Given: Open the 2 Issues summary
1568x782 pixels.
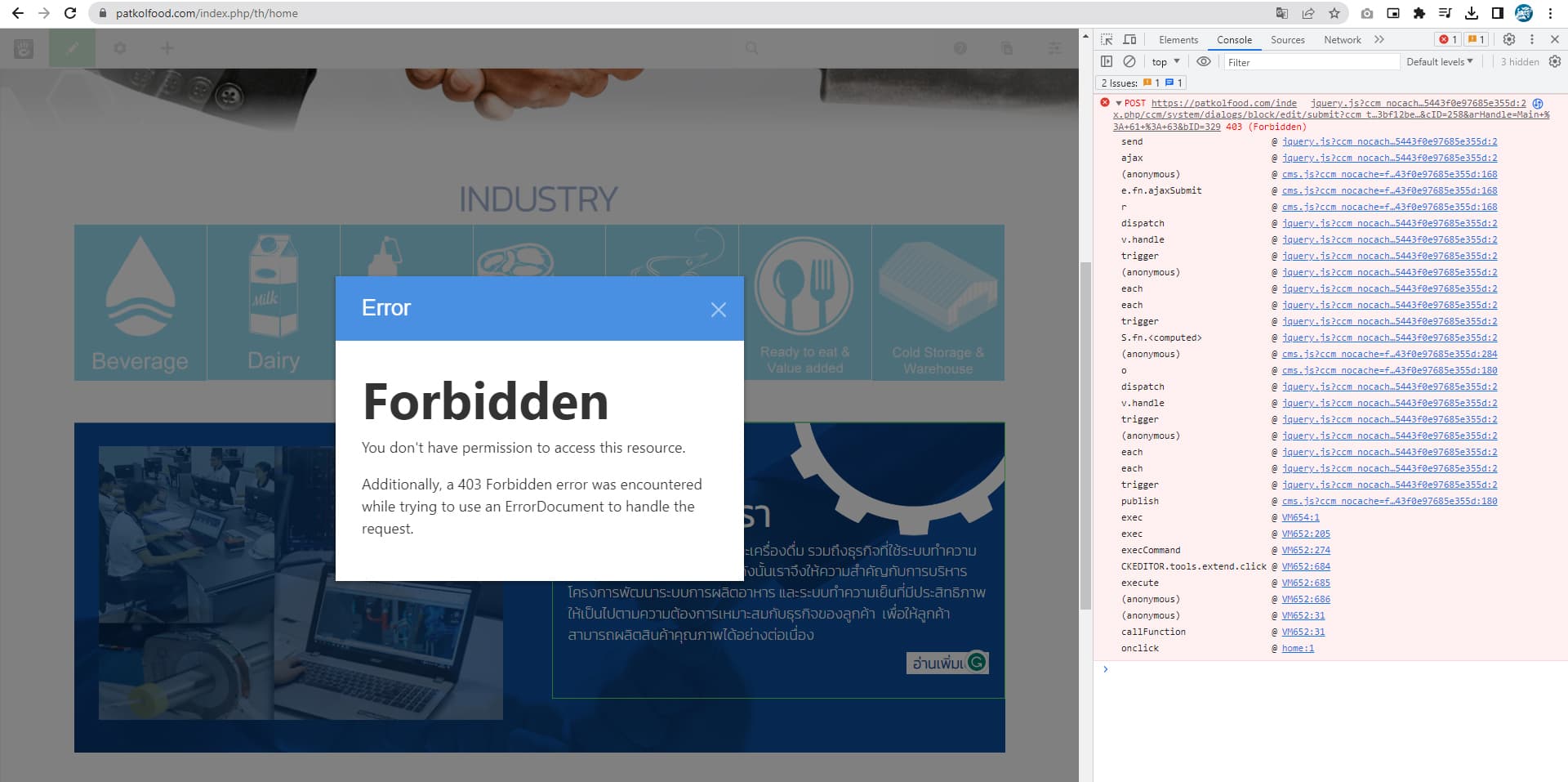Looking at the screenshot, I should pos(1141,83).
